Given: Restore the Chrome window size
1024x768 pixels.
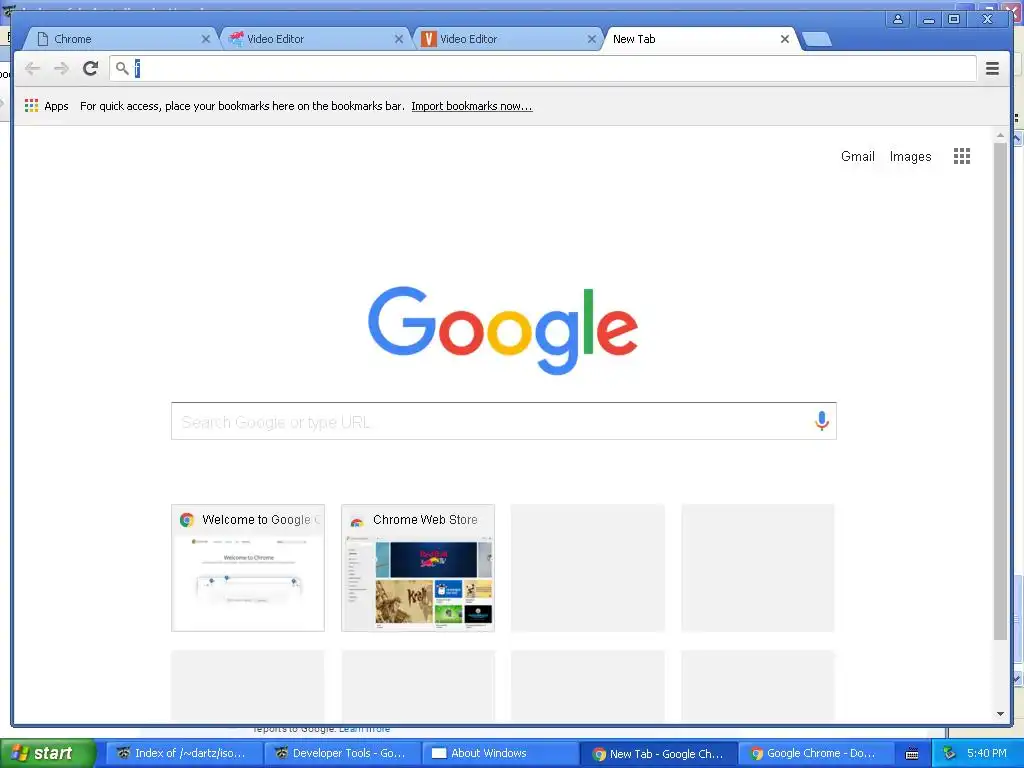Looking at the screenshot, I should [954, 19].
